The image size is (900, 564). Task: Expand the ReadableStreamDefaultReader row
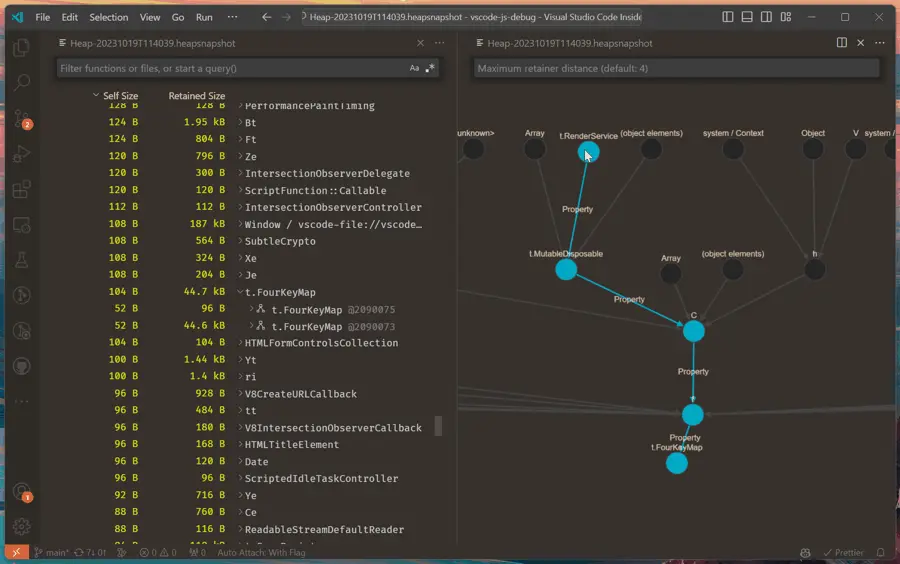click(240, 529)
